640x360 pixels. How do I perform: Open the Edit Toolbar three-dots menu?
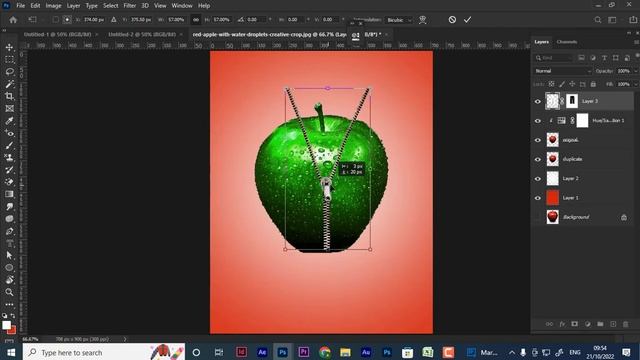point(9,304)
